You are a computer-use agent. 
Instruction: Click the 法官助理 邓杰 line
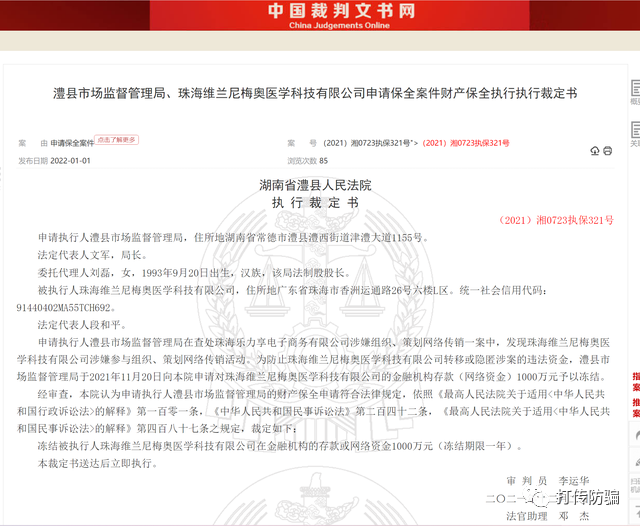tap(547, 516)
